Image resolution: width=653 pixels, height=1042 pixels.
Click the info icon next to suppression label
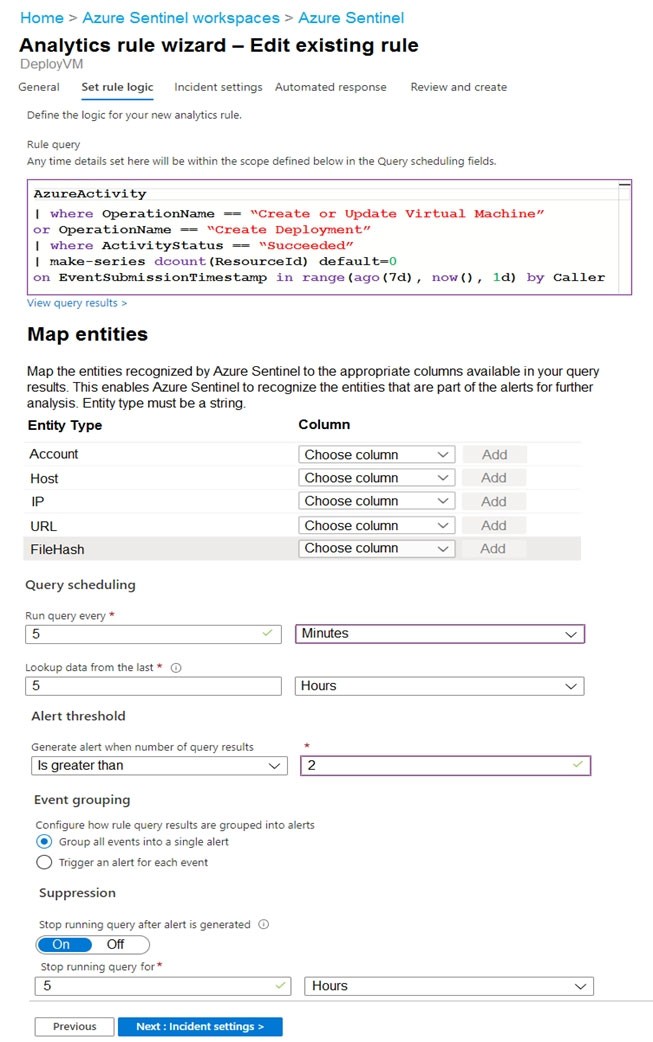(264, 924)
